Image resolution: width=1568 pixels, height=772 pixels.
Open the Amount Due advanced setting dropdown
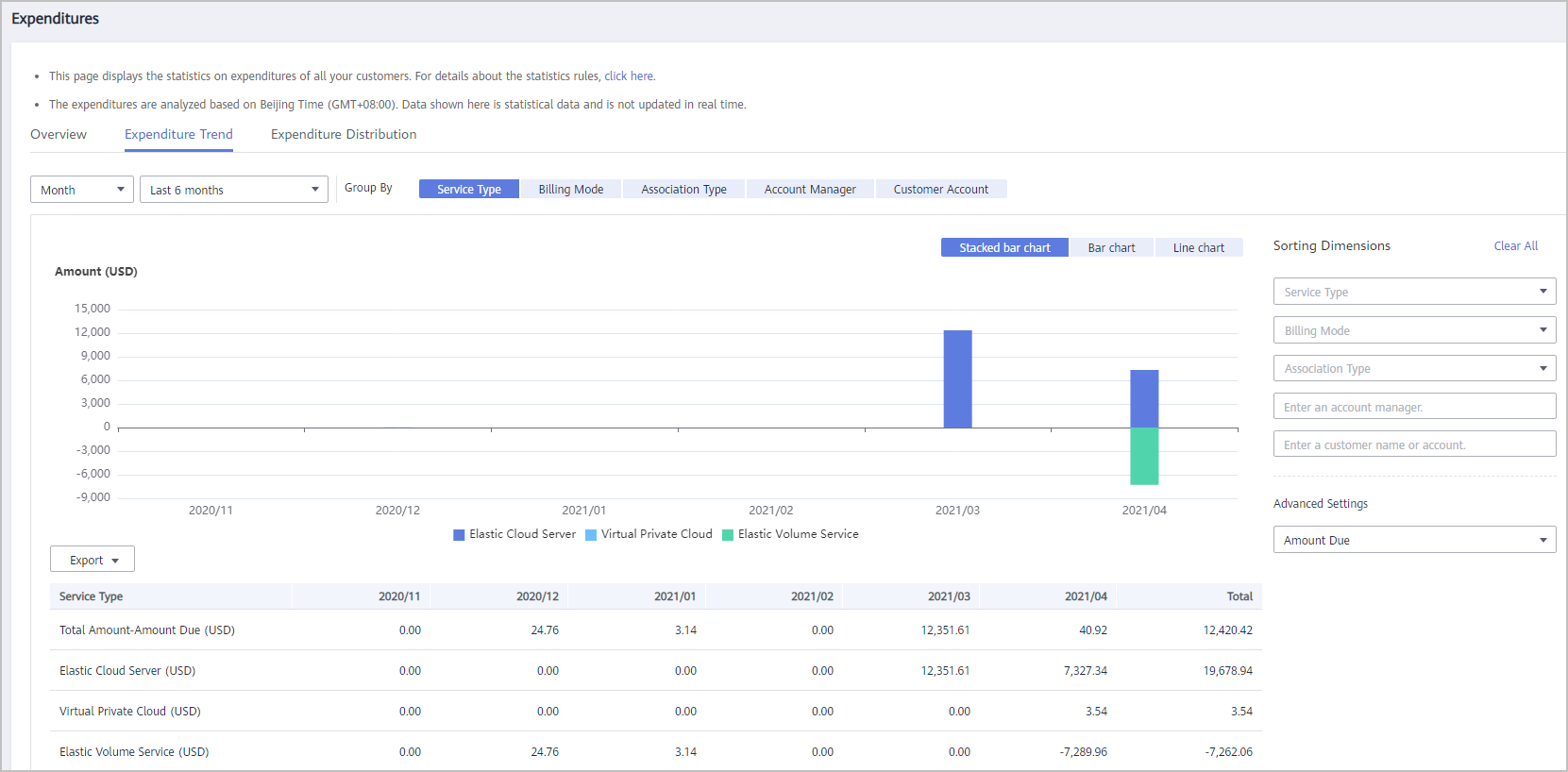(1414, 540)
